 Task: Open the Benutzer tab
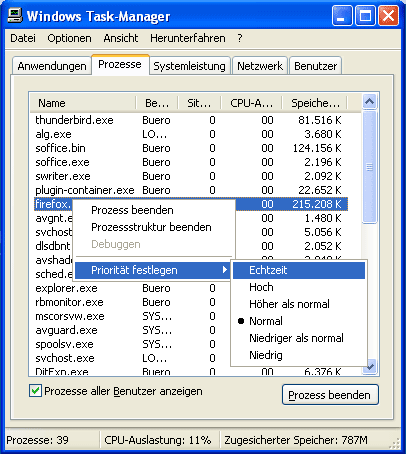[315, 66]
